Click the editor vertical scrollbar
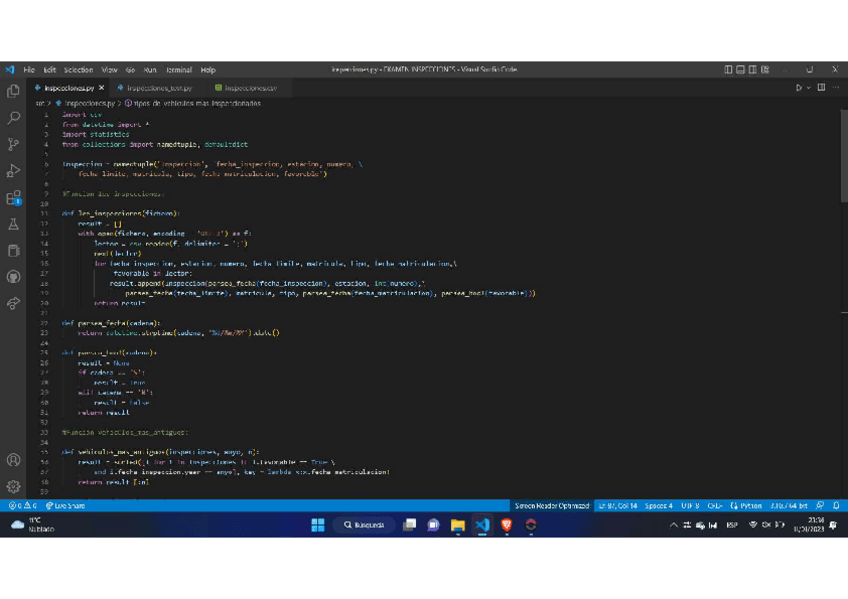This screenshot has height=599, width=848. [x=844, y=300]
